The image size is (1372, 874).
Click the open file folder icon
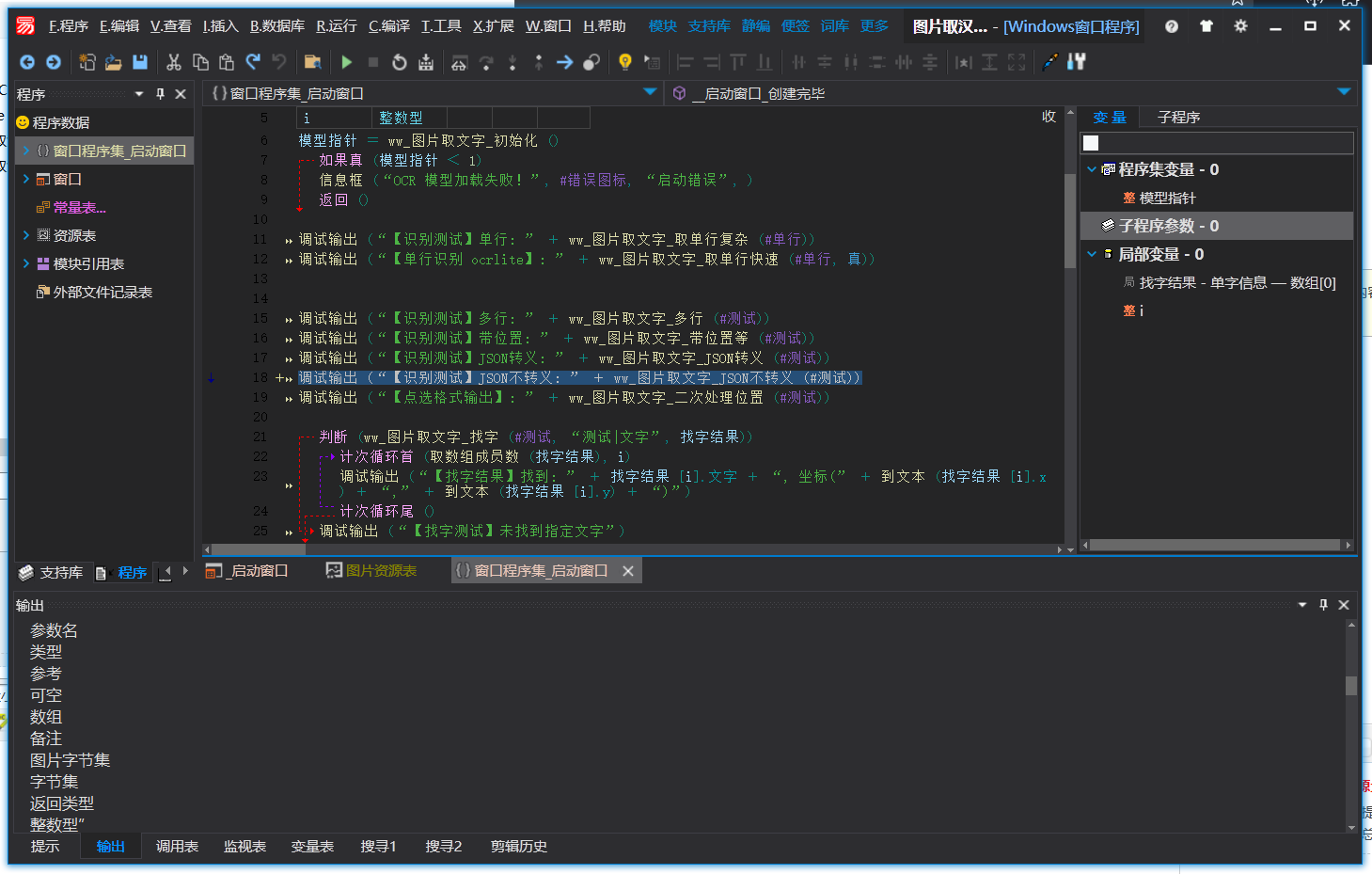(113, 62)
